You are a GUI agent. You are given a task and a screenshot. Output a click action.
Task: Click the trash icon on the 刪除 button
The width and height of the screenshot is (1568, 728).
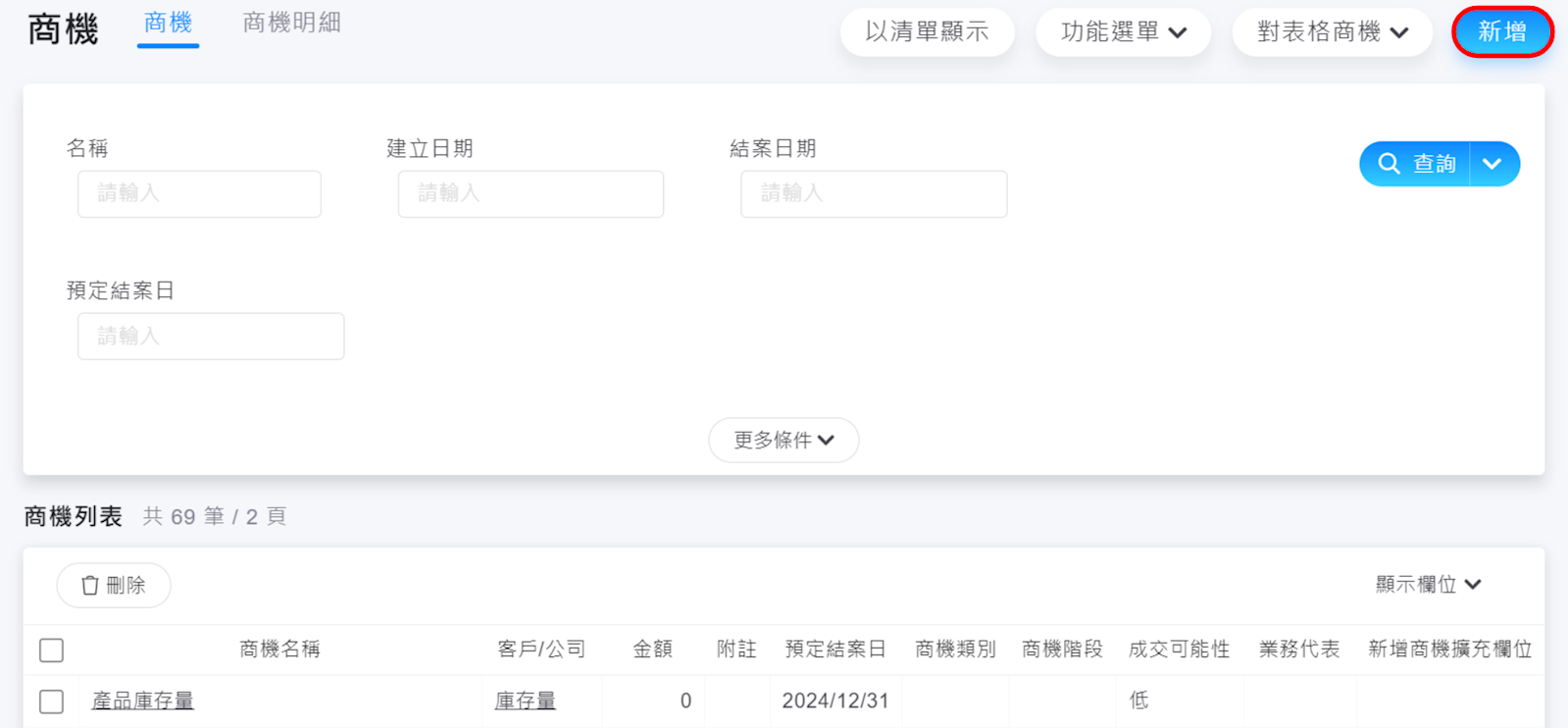(90, 586)
